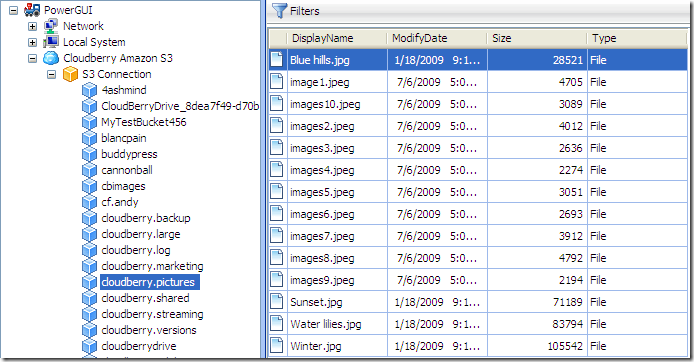Screen dimensions: 694x362
Task: Click the bucket icon beside 4ashmind
Action: pyautogui.click(x=89, y=90)
